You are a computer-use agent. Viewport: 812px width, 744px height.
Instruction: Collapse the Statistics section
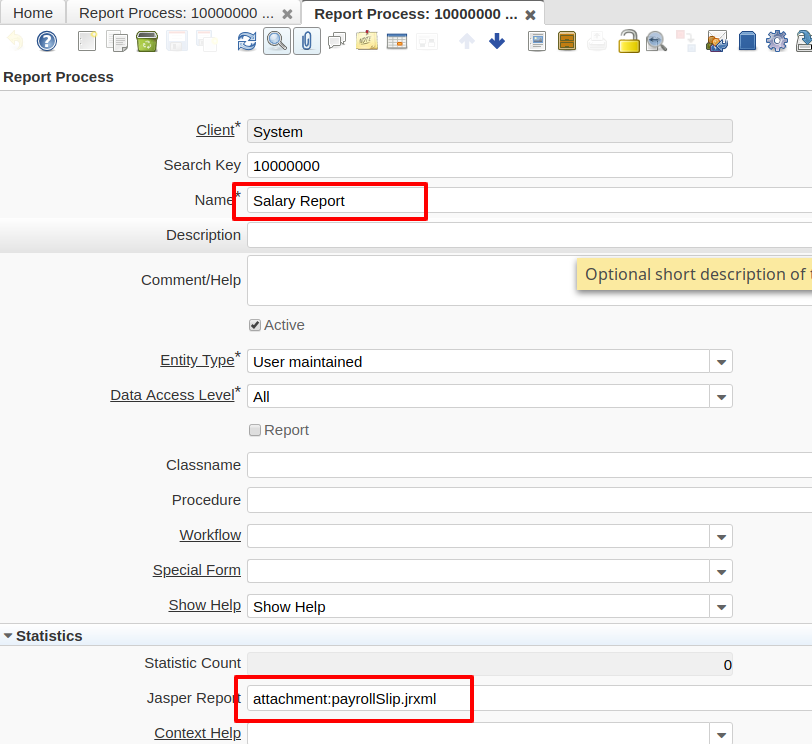[8, 635]
